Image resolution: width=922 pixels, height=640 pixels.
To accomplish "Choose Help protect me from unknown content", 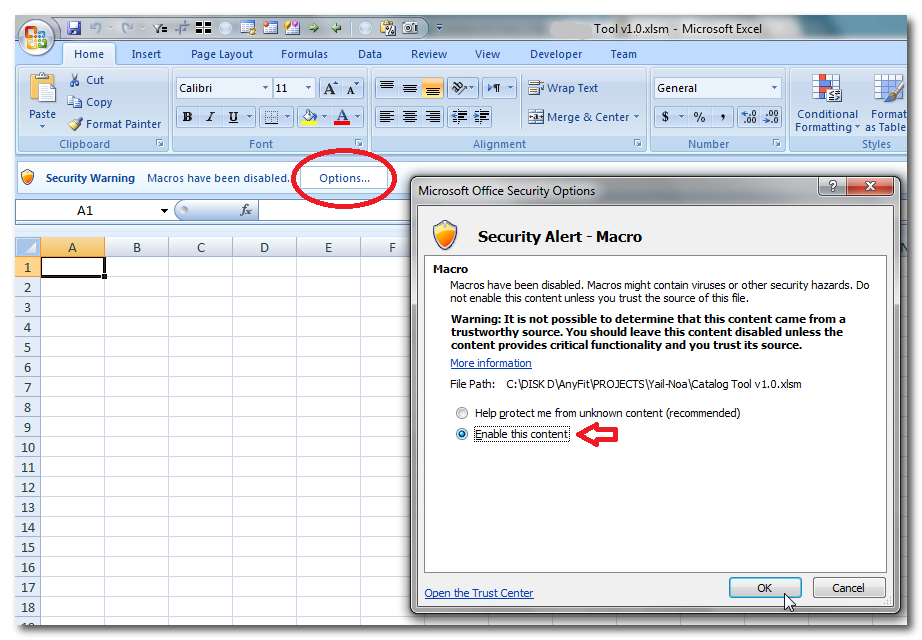I will coord(462,413).
